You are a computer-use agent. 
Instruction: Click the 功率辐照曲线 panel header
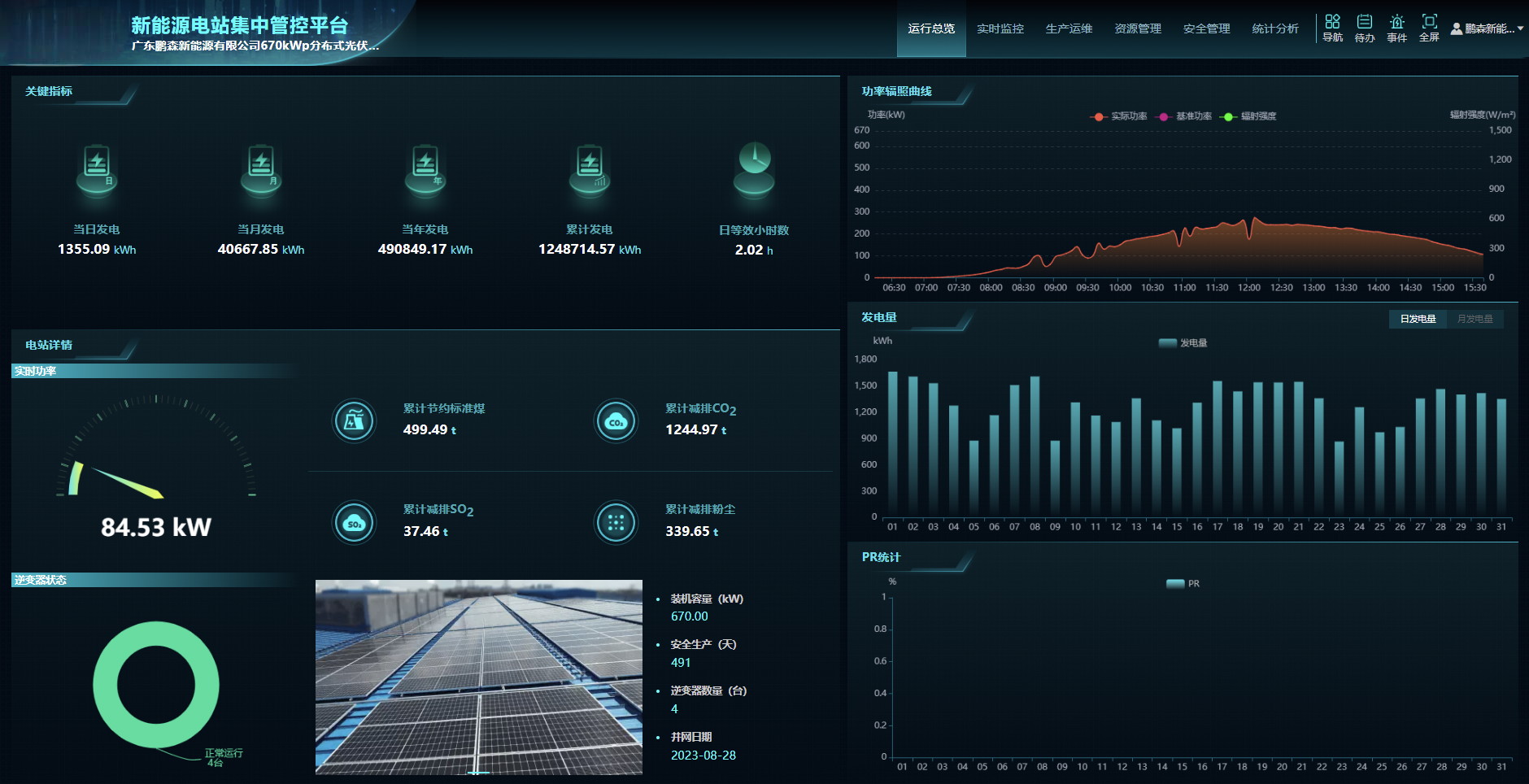pos(897,91)
